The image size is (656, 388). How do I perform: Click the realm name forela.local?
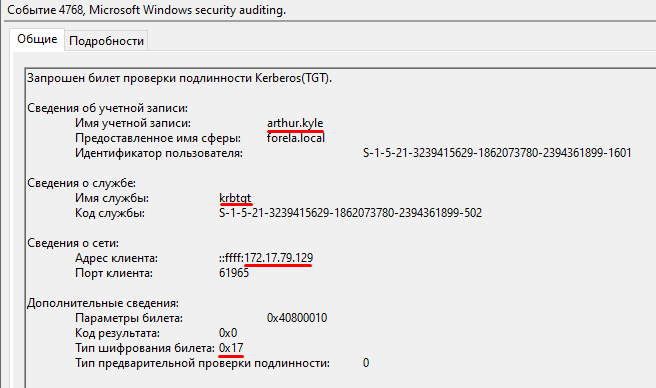pyautogui.click(x=296, y=138)
